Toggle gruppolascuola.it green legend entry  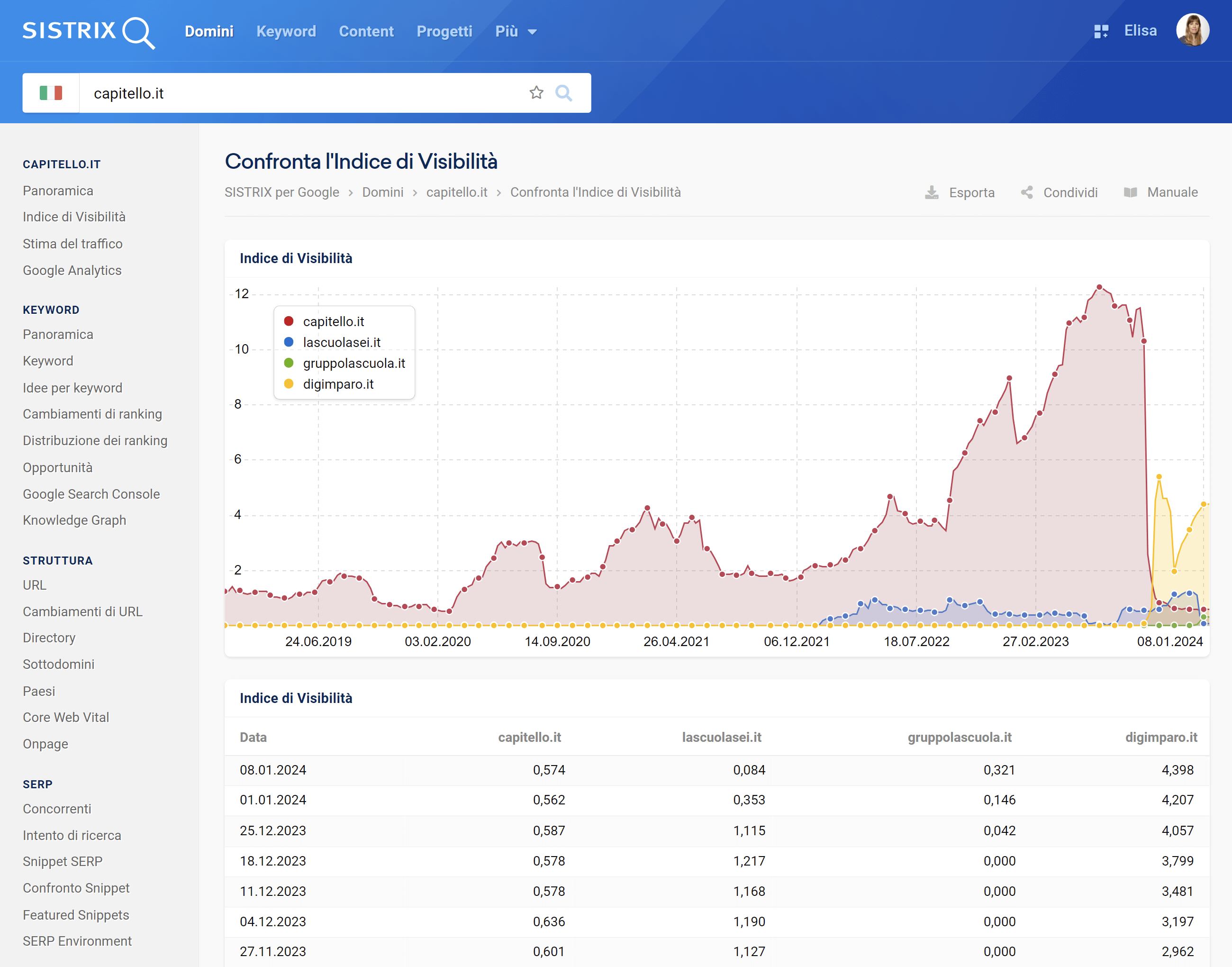coord(344,364)
